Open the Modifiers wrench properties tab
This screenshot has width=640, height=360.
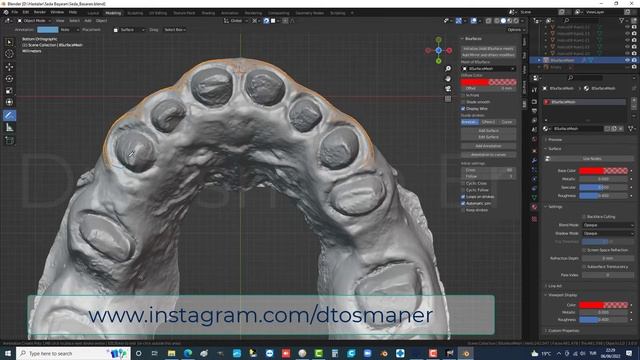click(x=534, y=160)
